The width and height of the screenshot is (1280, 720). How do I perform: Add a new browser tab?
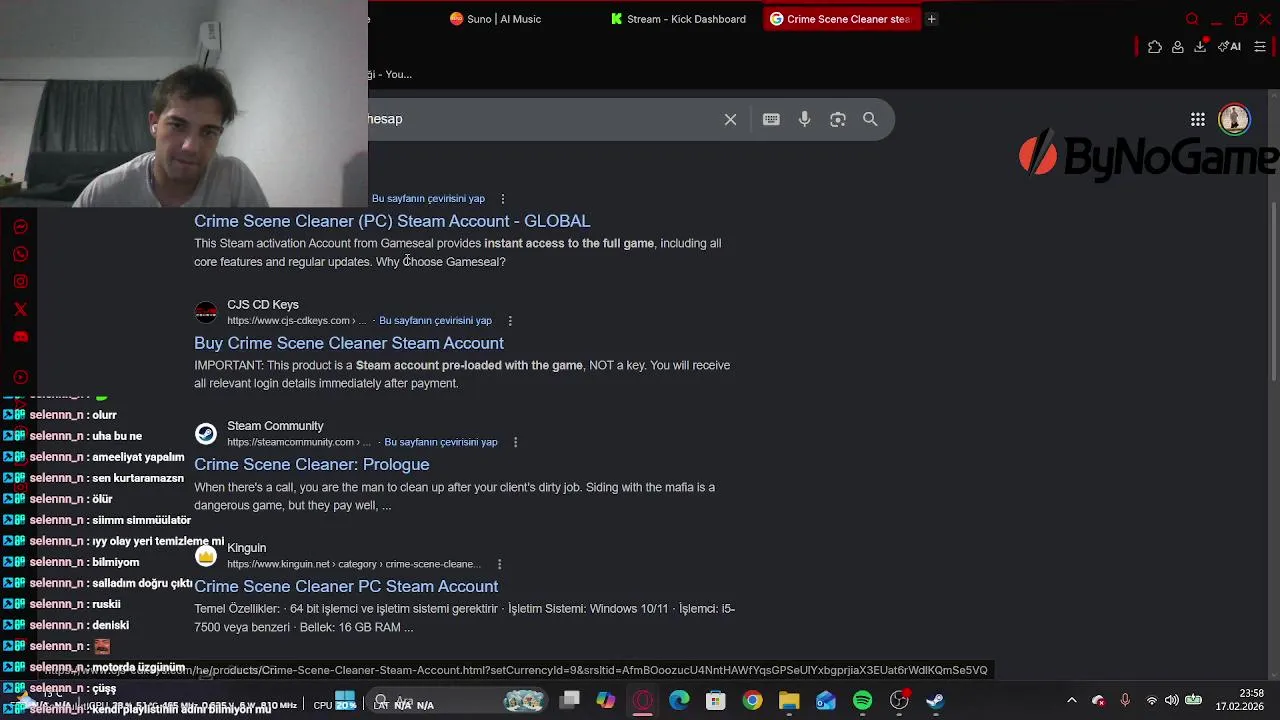point(931,19)
